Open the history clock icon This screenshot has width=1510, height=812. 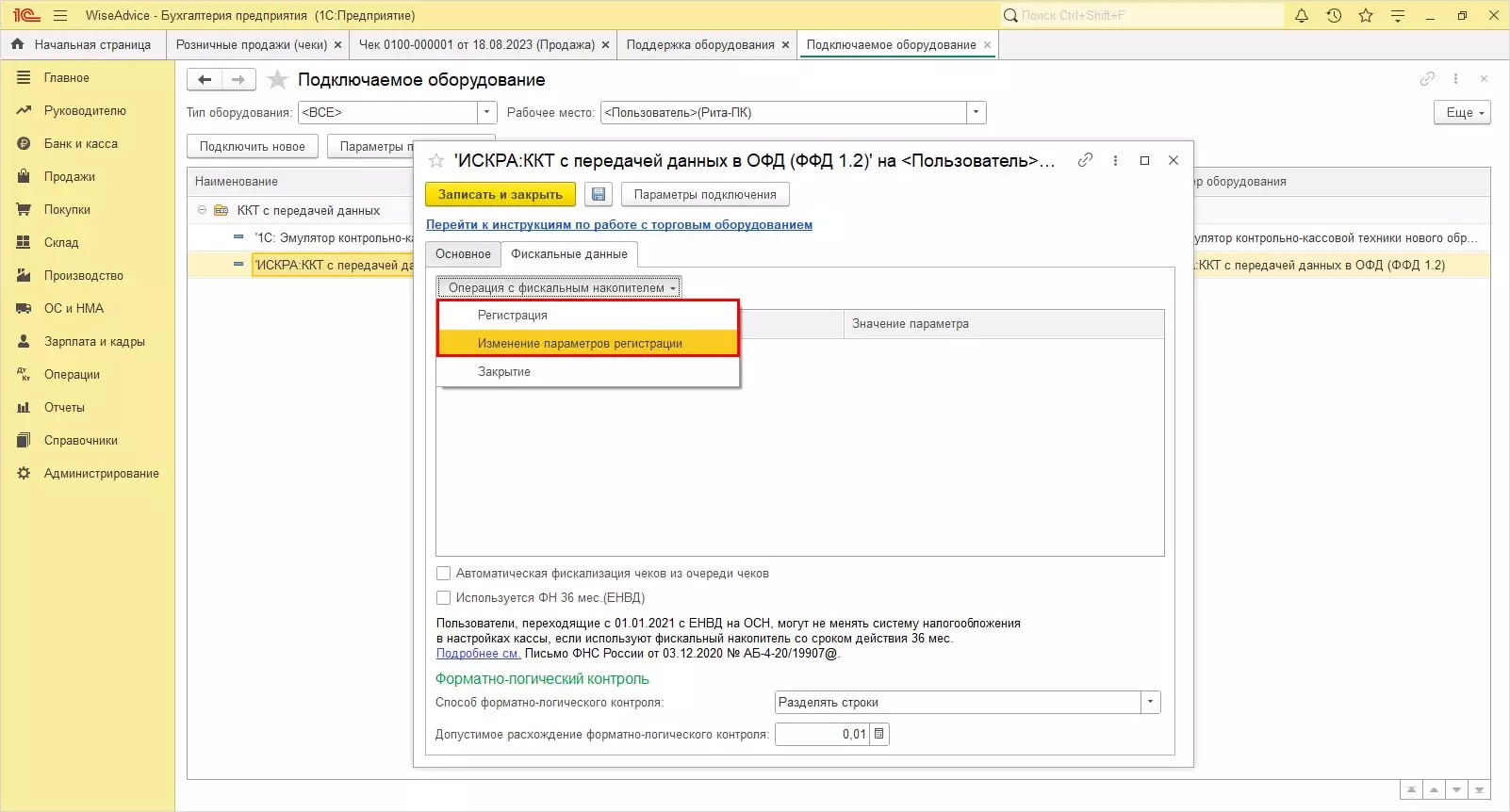pos(1334,15)
